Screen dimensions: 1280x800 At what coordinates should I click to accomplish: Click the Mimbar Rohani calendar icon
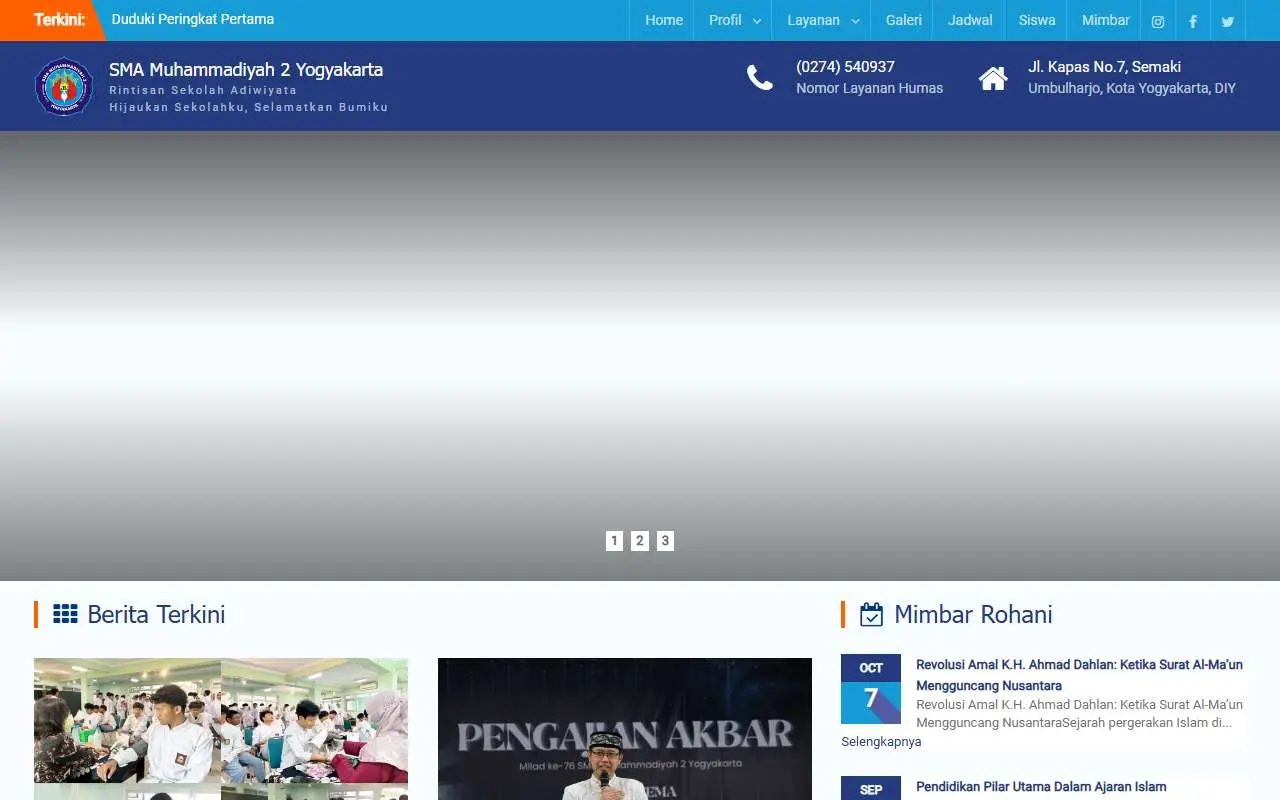point(872,614)
